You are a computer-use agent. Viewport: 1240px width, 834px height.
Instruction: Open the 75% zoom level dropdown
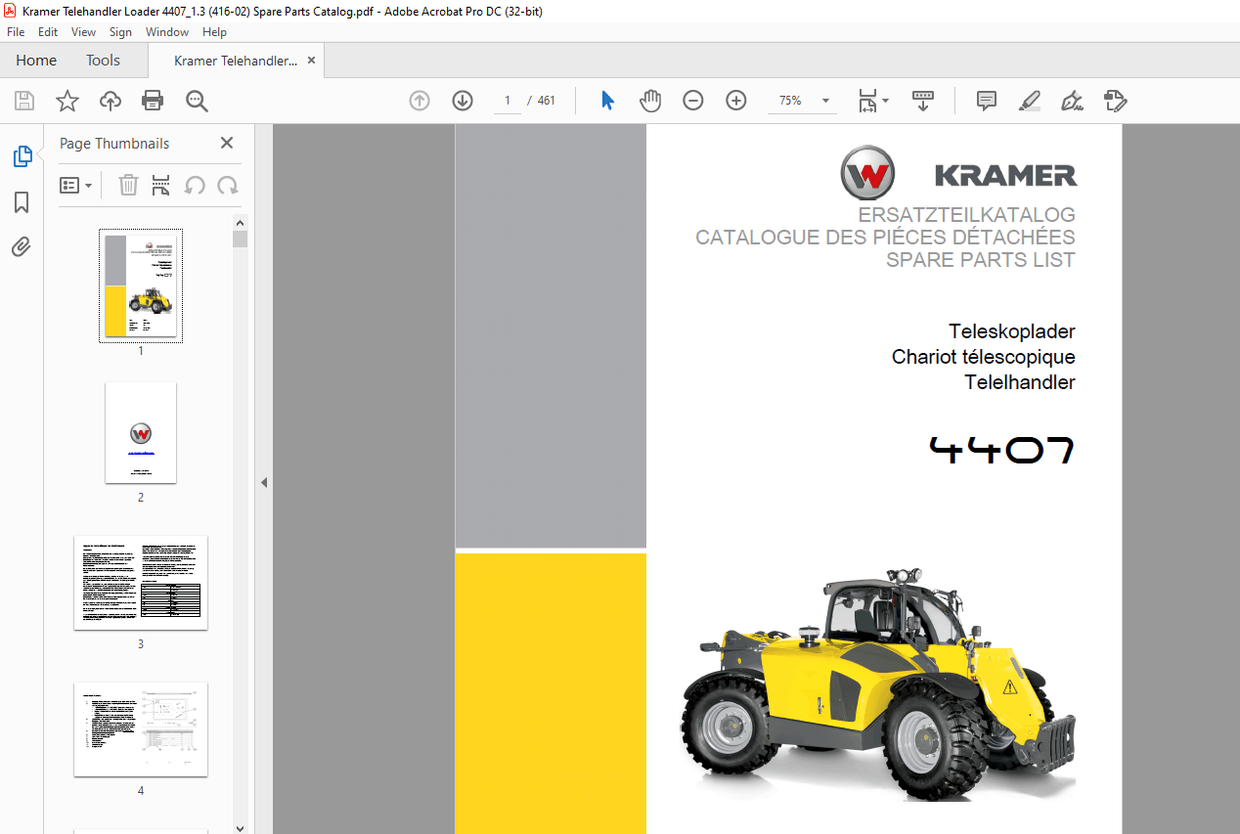coord(802,100)
